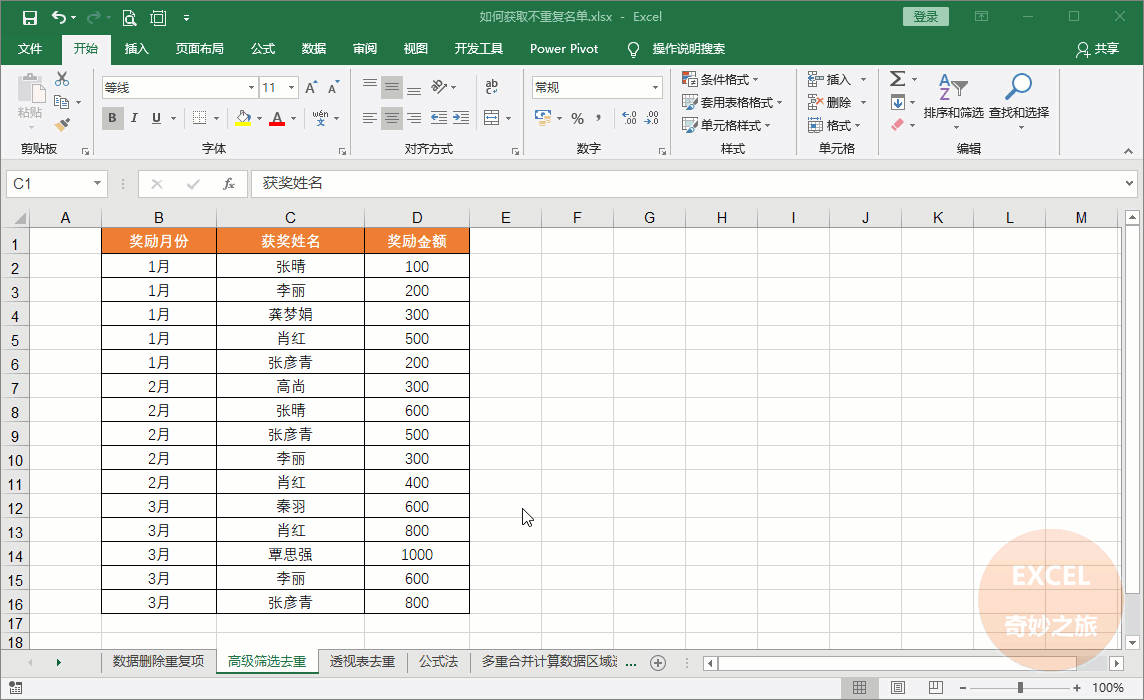Click the zoom slider handle

click(x=1020, y=688)
